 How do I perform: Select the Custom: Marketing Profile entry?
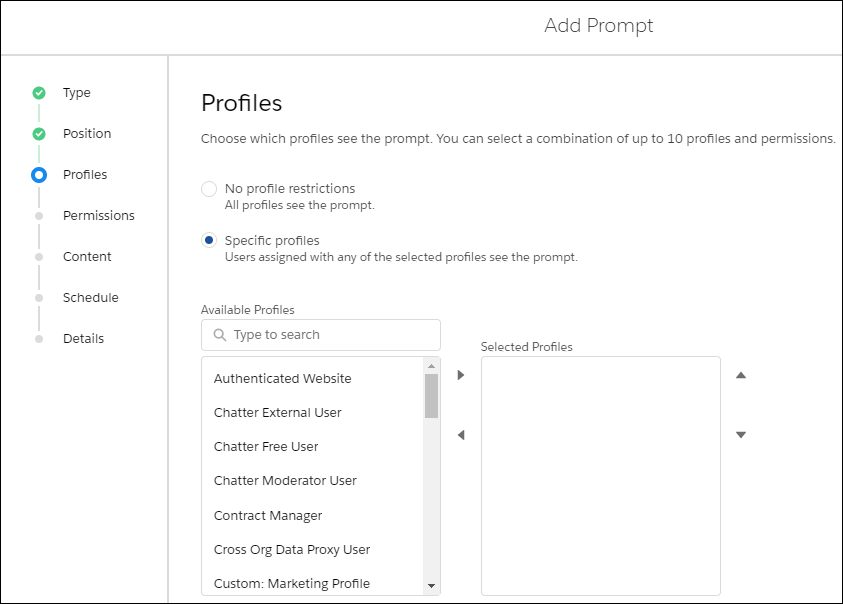click(x=291, y=584)
